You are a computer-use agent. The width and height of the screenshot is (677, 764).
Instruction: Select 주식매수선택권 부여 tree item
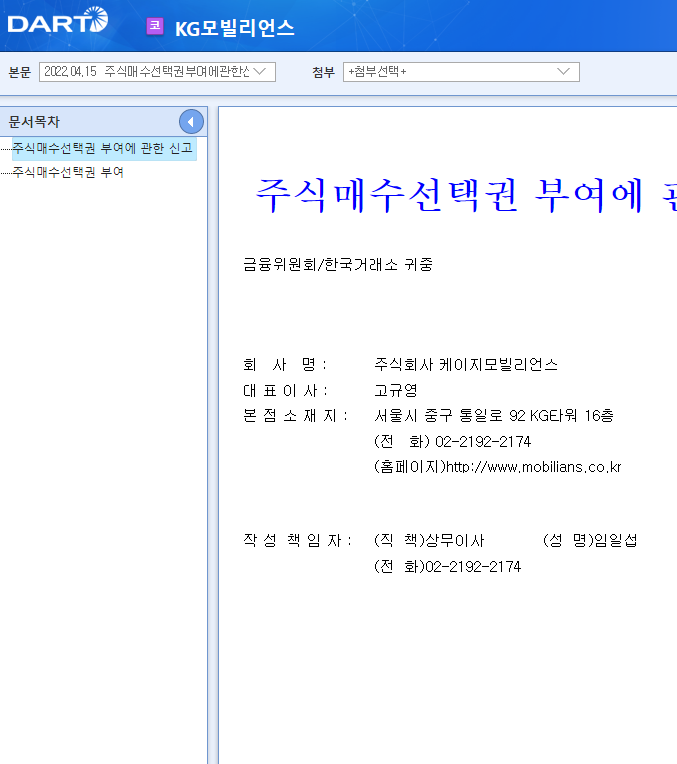coord(68,172)
